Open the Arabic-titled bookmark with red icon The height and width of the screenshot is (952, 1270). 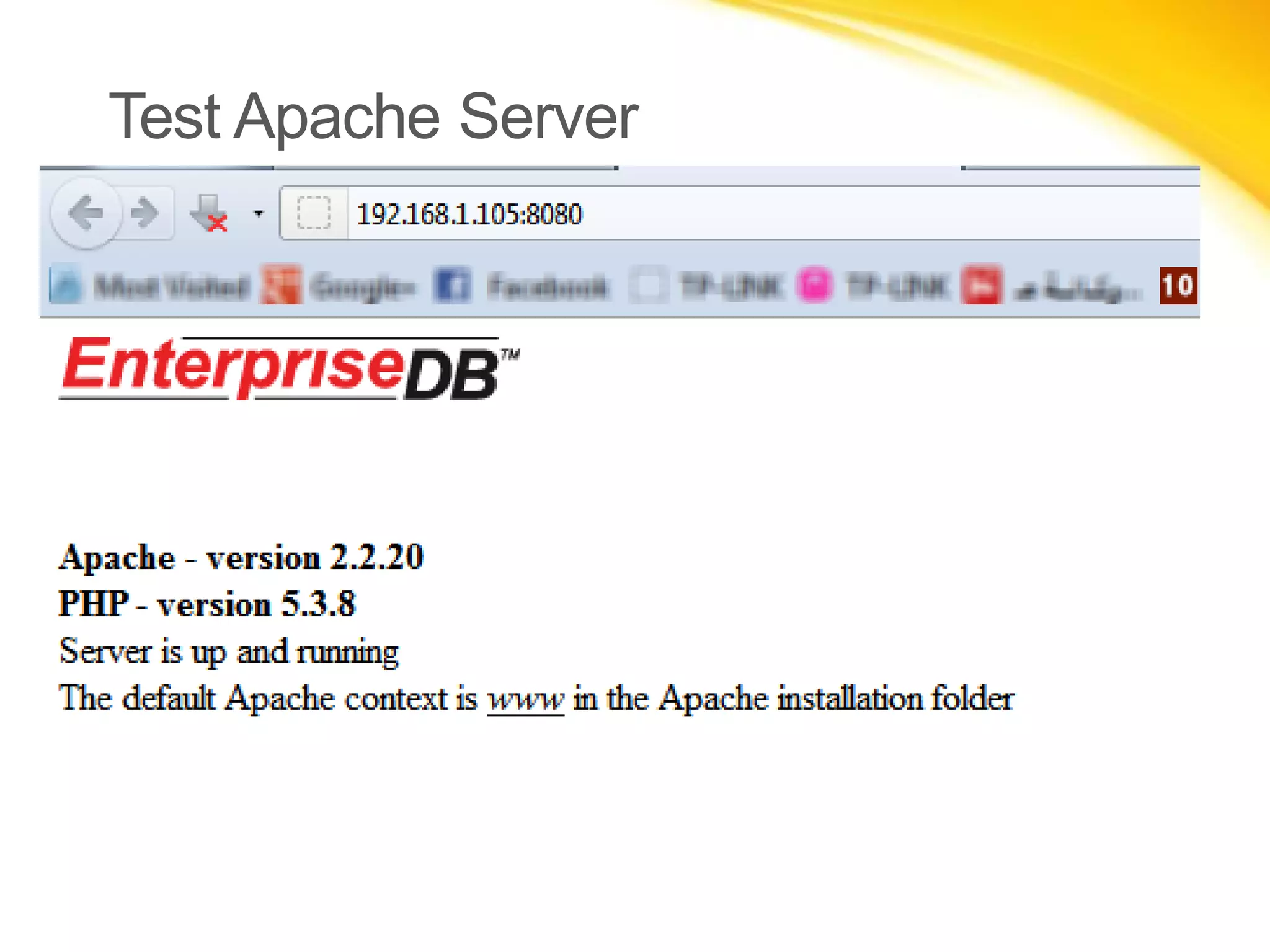pyautogui.click(x=1051, y=286)
